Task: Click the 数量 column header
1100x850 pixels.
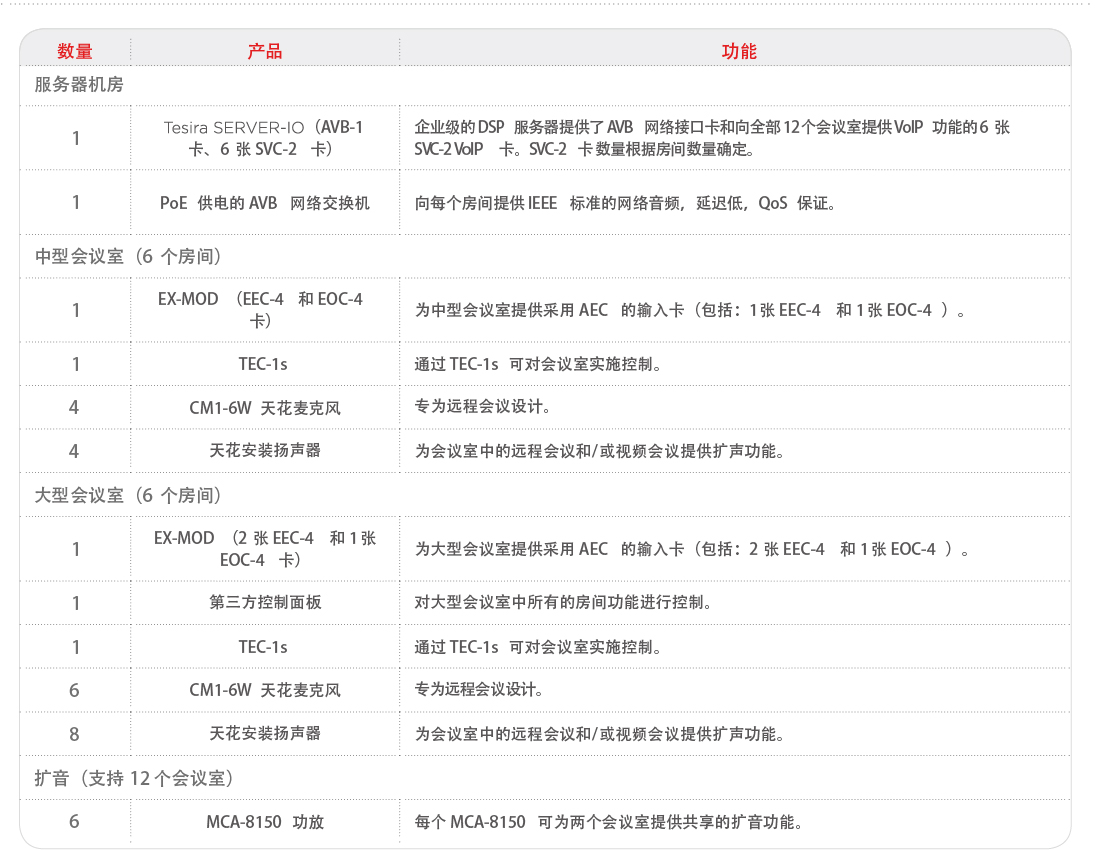Action: tap(75, 51)
